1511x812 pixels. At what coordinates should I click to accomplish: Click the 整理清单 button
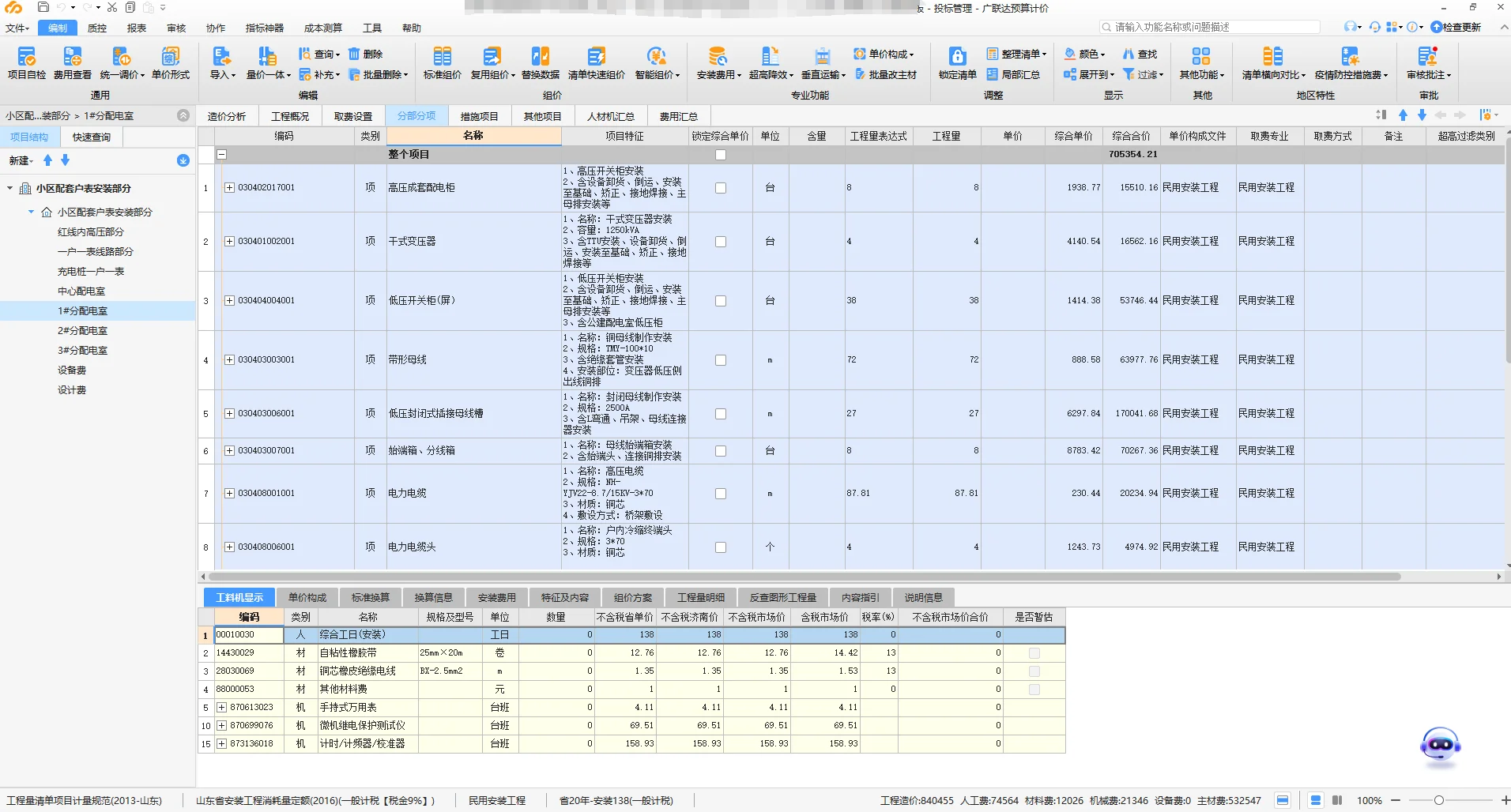pyautogui.click(x=1016, y=54)
